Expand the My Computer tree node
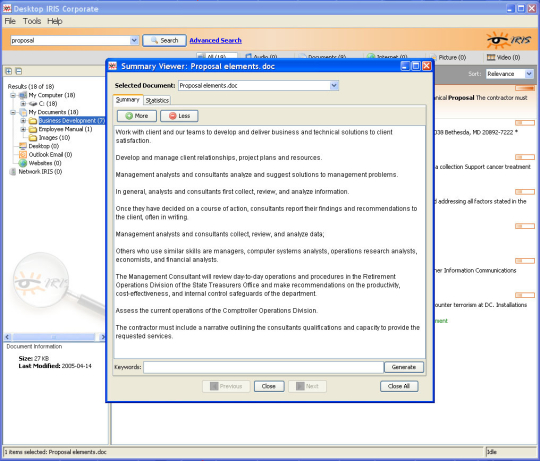This screenshot has height=461, width=540. click(x=13, y=95)
